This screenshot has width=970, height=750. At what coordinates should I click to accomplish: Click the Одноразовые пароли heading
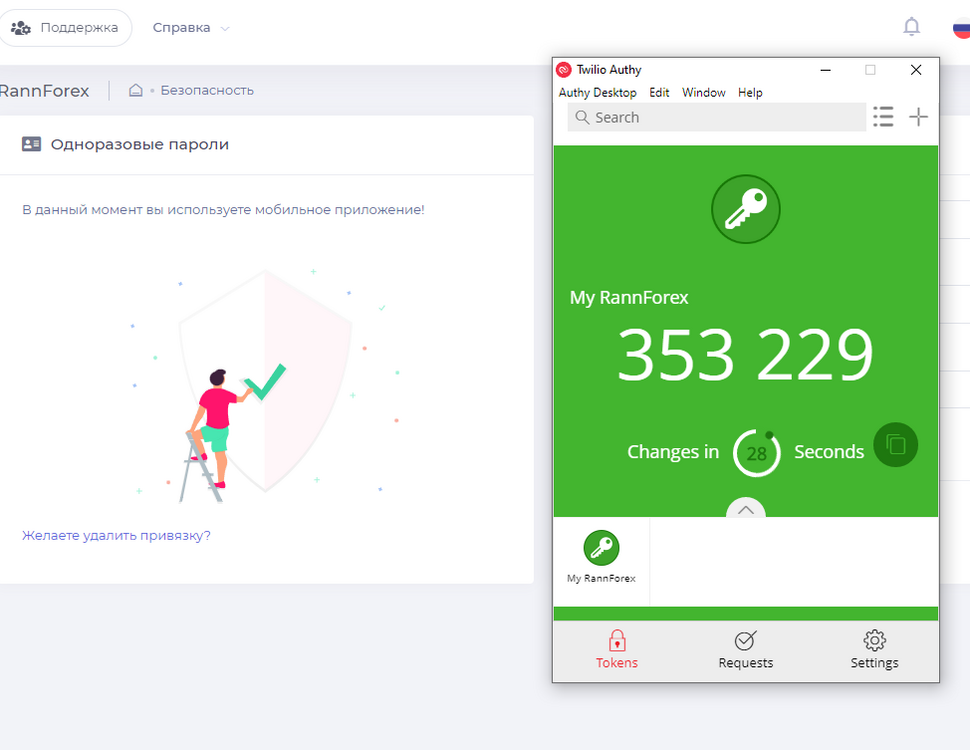click(140, 144)
